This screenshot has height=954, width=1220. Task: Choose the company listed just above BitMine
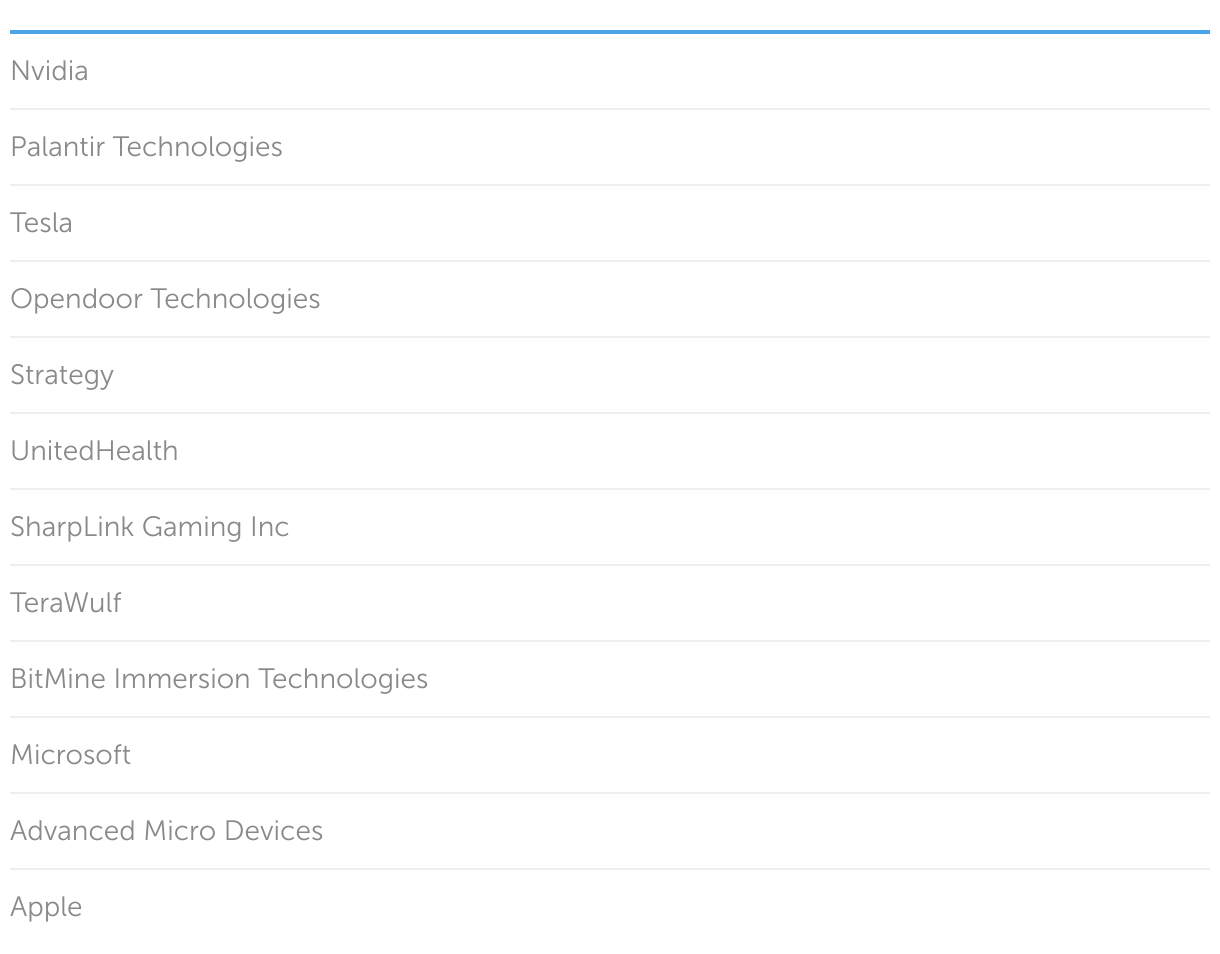pos(65,603)
